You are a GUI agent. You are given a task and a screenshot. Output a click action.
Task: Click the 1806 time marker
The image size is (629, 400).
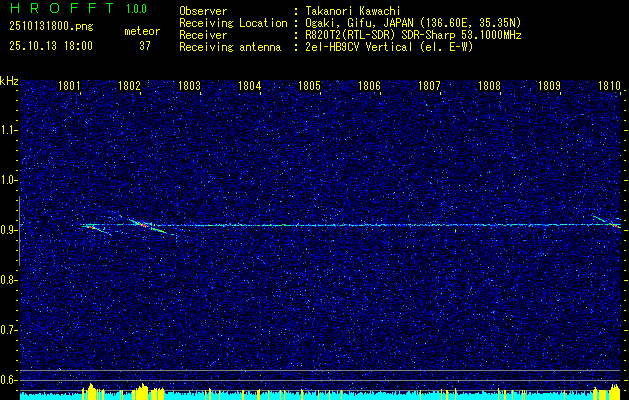[369, 86]
